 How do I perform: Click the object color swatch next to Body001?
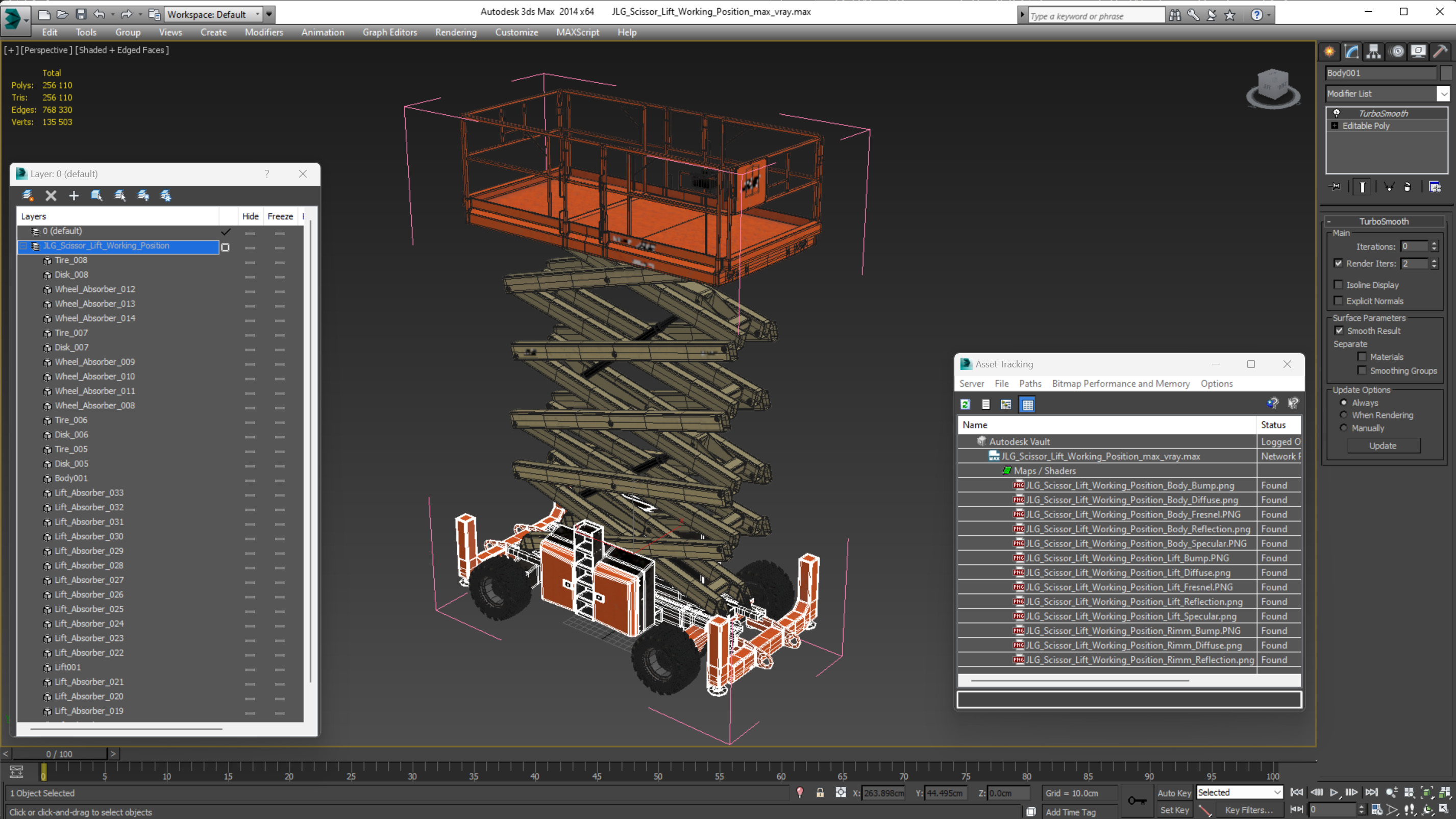pos(1446,73)
